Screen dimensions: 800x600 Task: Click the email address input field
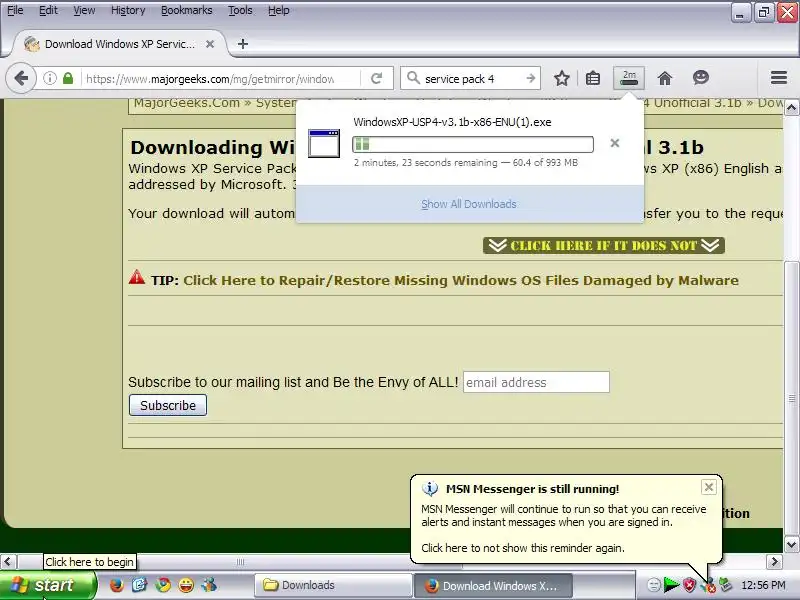coord(536,382)
